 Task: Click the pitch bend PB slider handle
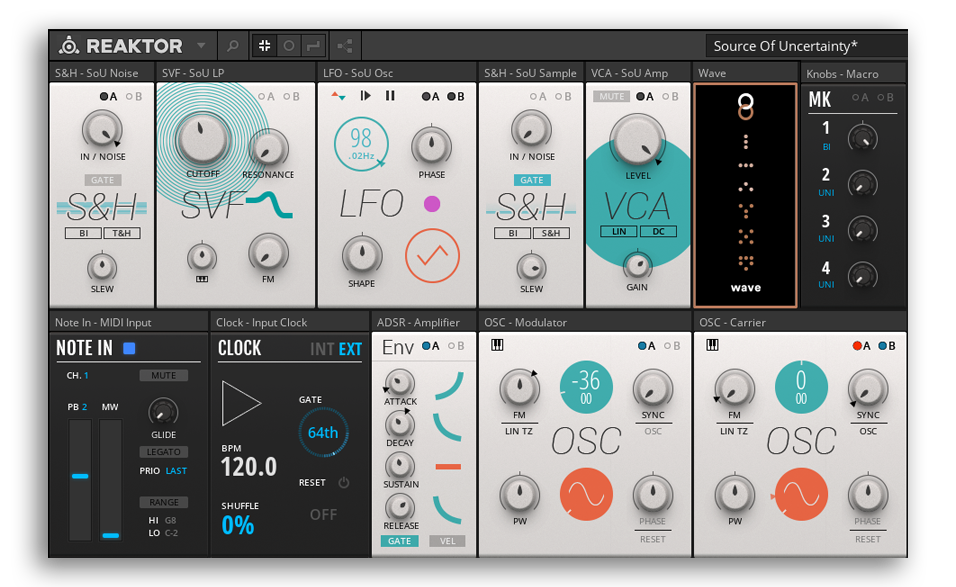point(80,476)
